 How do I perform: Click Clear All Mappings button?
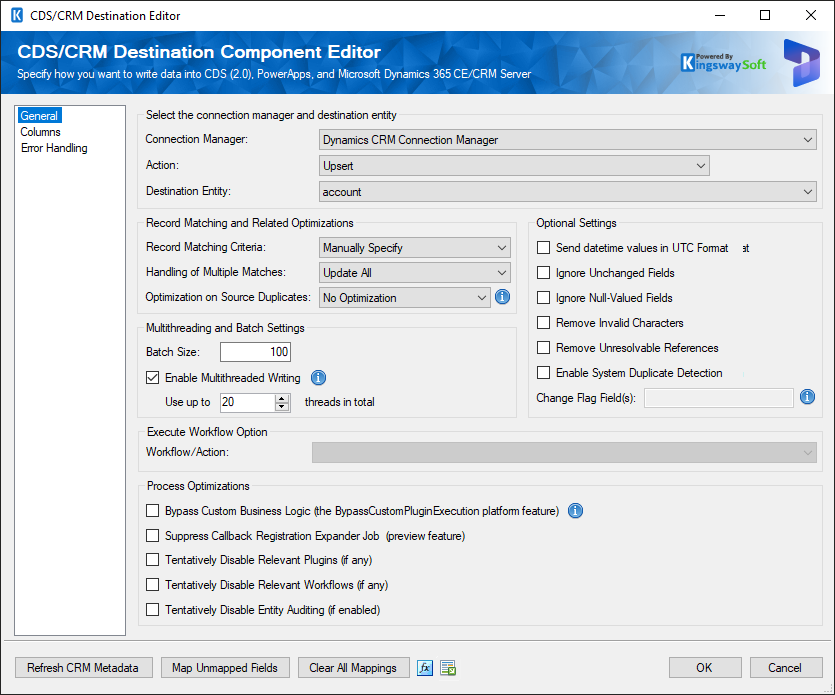(354, 668)
